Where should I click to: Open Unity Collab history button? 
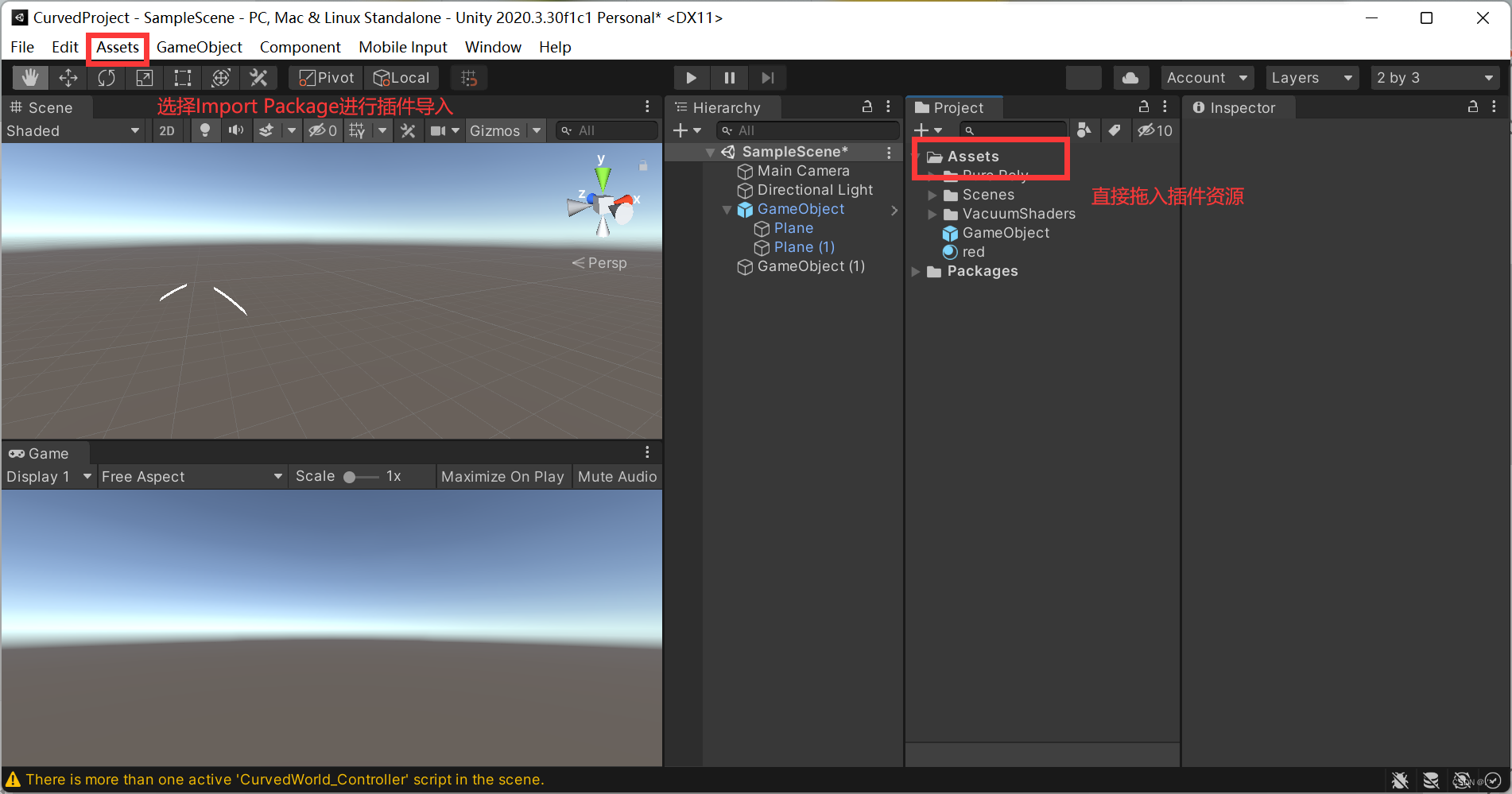point(1084,78)
